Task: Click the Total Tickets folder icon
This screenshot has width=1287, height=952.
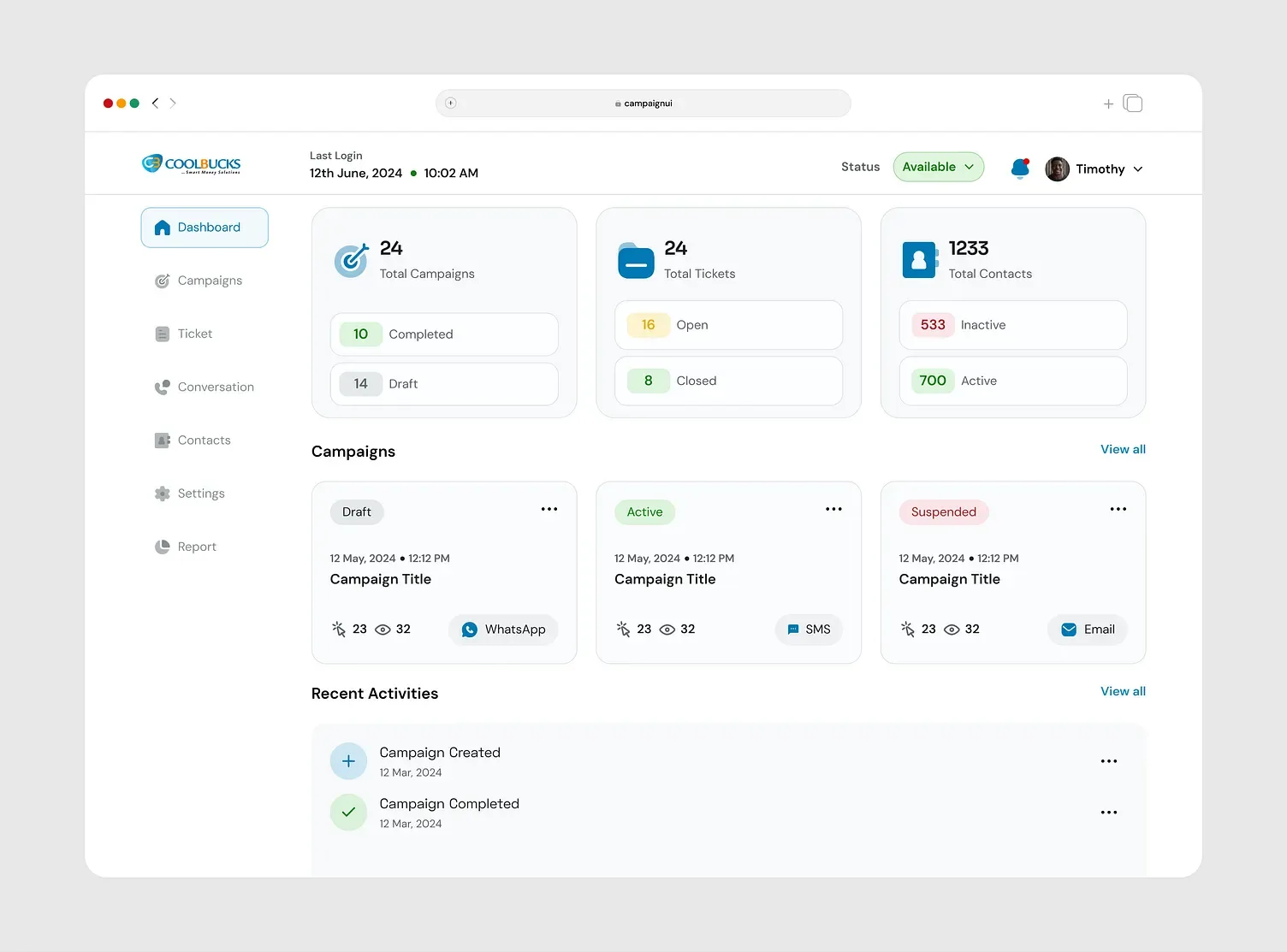Action: tap(636, 260)
